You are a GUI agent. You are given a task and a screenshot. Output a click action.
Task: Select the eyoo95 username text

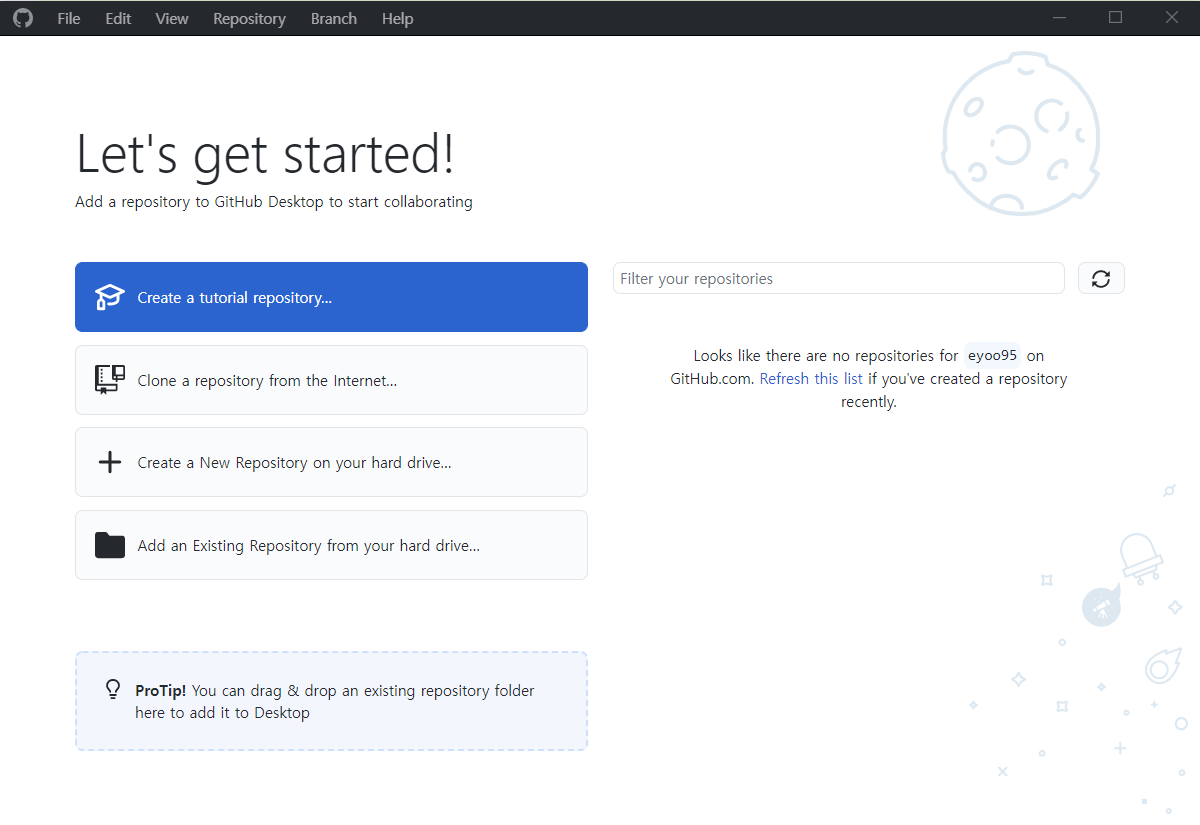pyautogui.click(x=992, y=355)
